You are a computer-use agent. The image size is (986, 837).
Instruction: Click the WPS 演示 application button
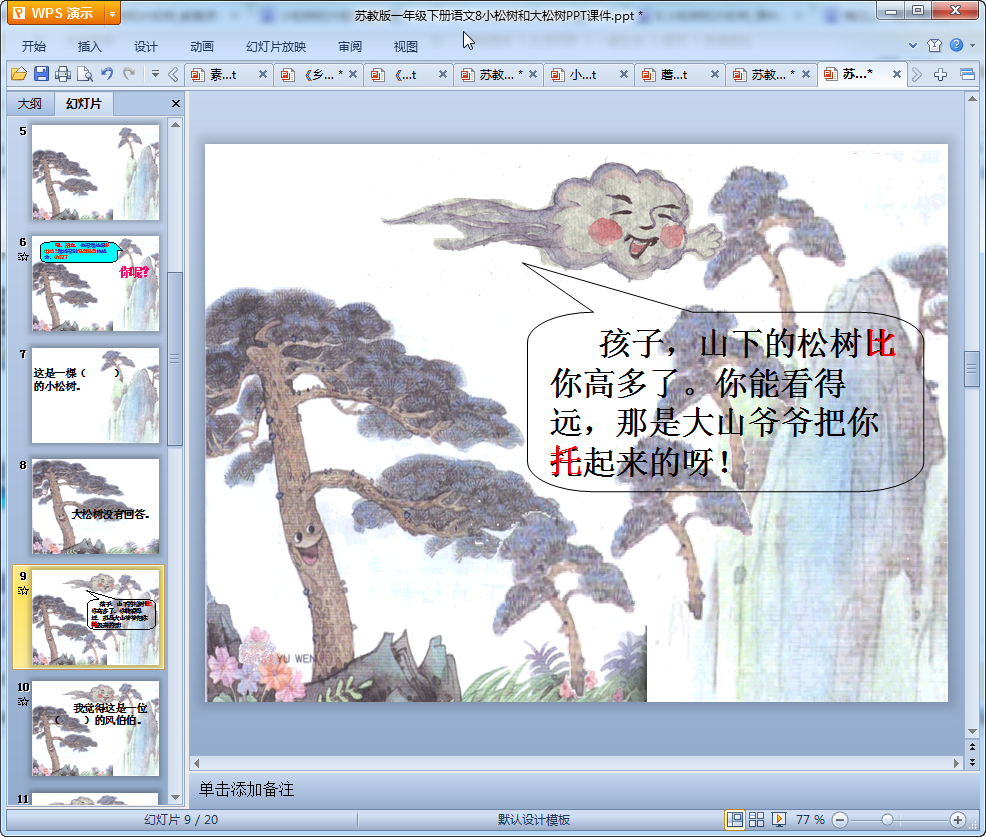(x=57, y=13)
